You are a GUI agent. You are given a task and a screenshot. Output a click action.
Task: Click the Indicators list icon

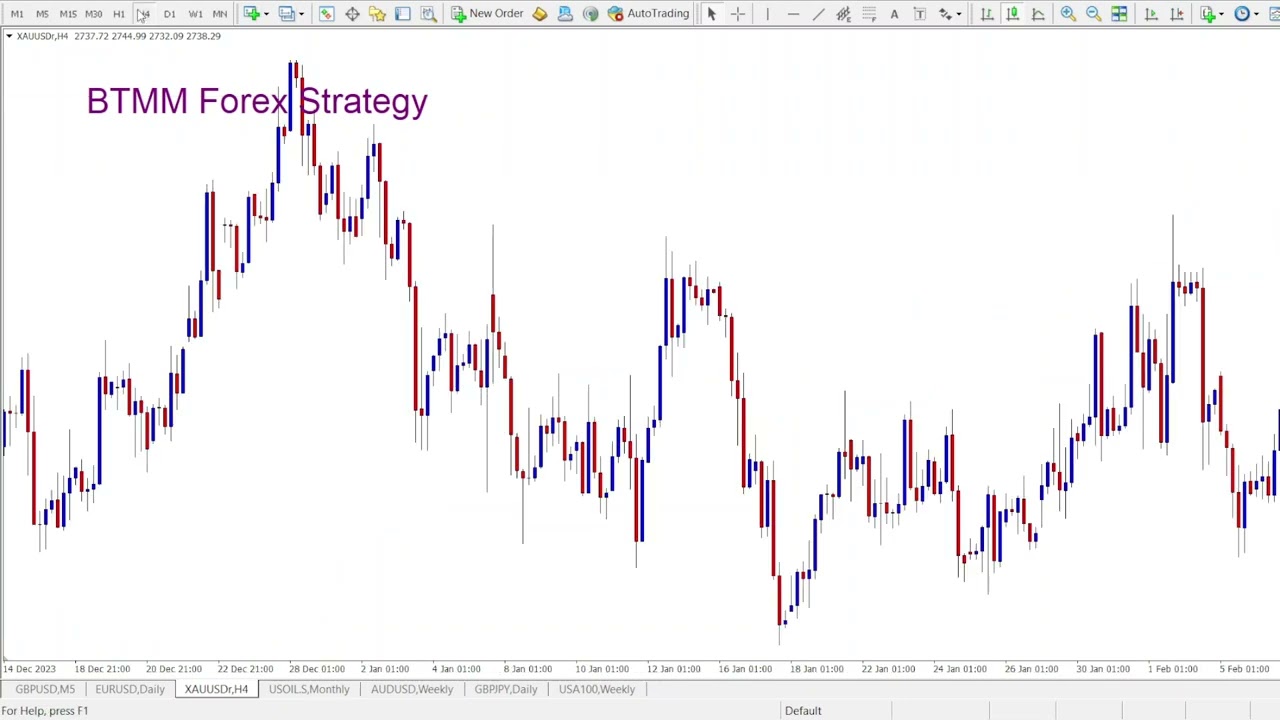click(1208, 14)
